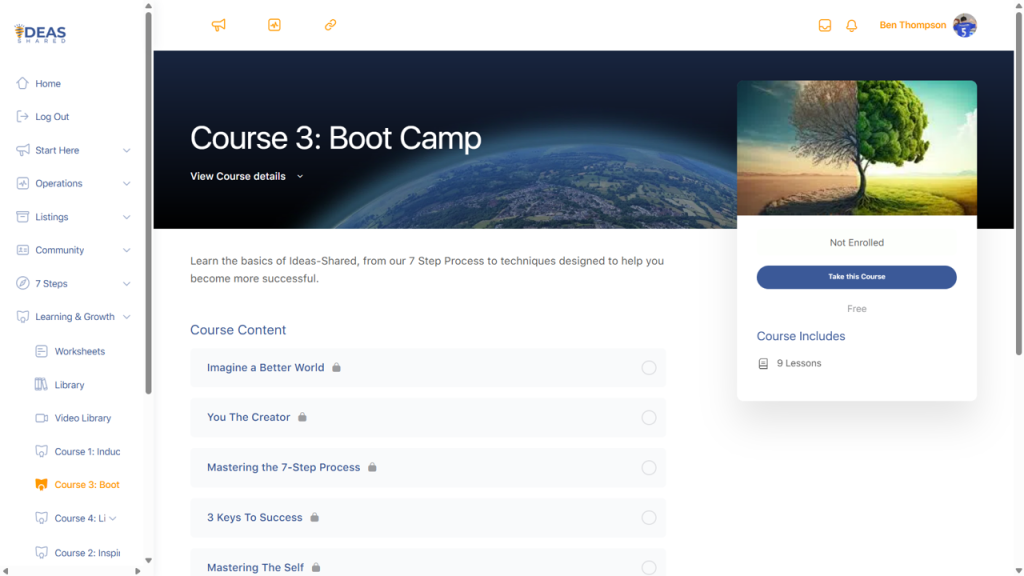Click the Worksheets icon
This screenshot has width=1024, height=576.
(x=41, y=351)
